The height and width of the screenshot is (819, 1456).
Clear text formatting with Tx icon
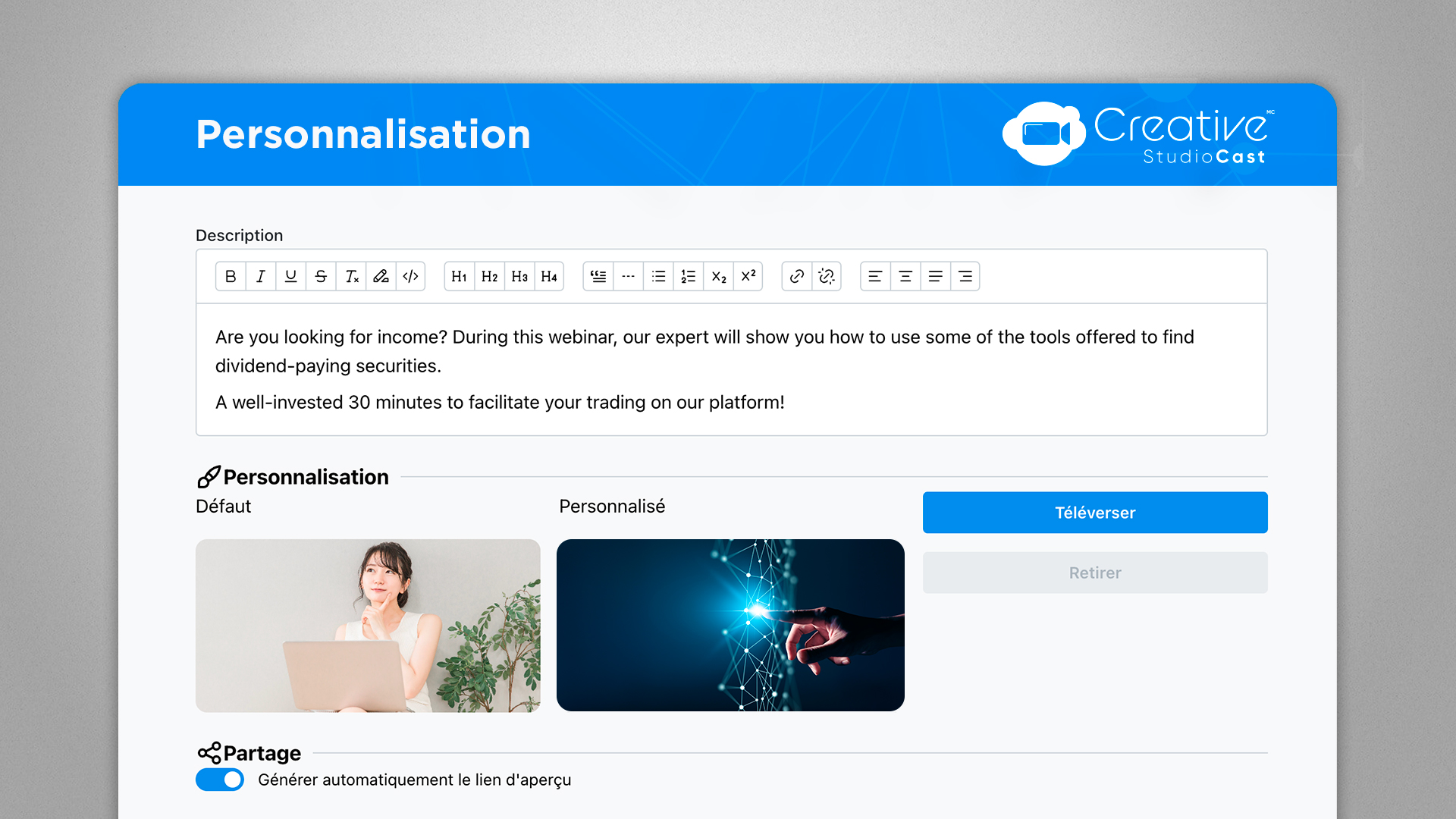tap(351, 277)
